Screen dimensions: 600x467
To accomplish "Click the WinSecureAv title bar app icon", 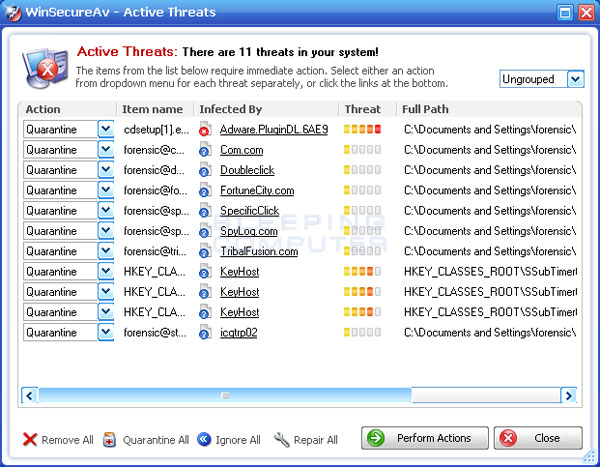I will tap(12, 13).
